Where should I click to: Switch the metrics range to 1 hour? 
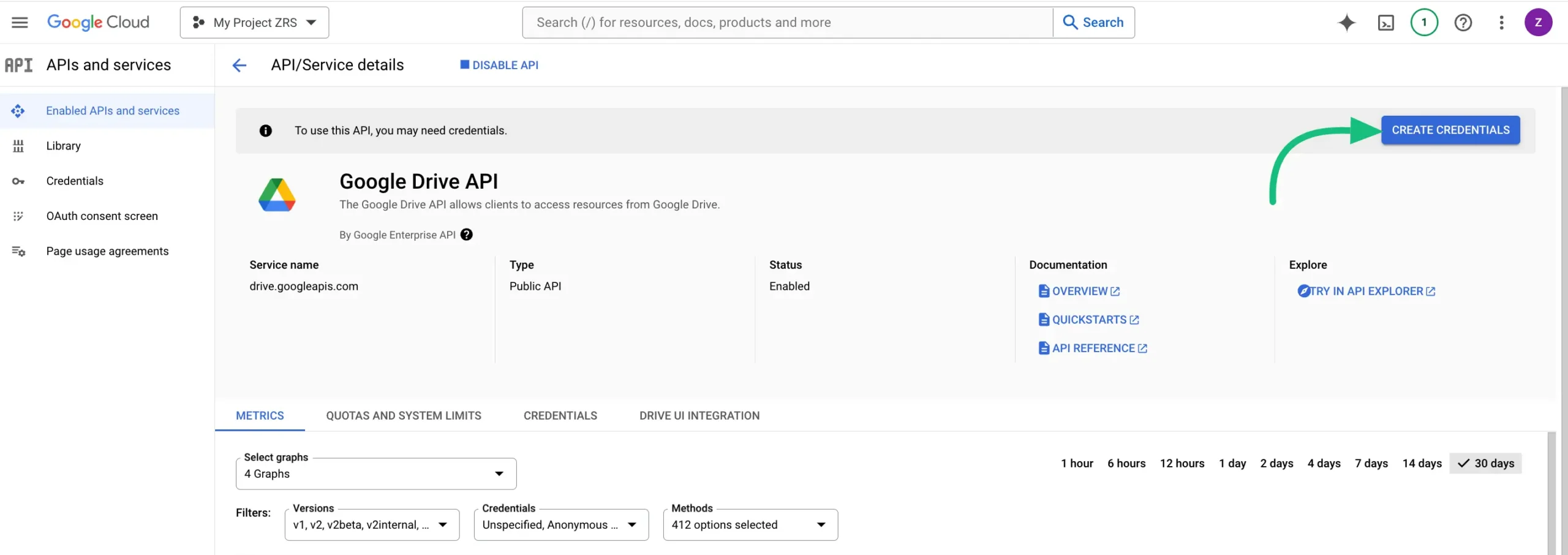[1076, 463]
